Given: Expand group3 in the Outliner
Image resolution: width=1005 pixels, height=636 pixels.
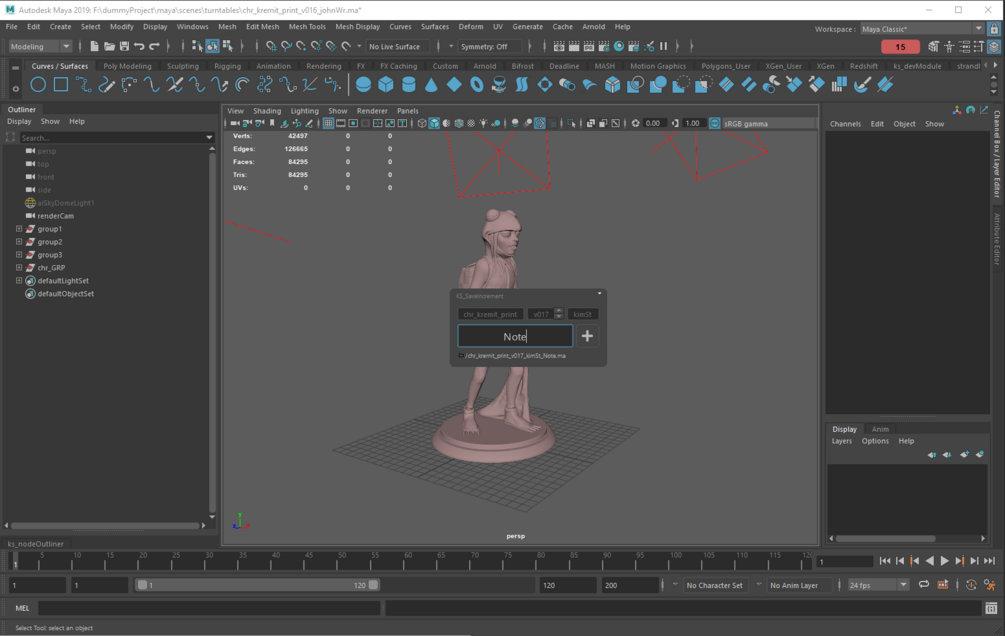Looking at the screenshot, I should (19, 255).
